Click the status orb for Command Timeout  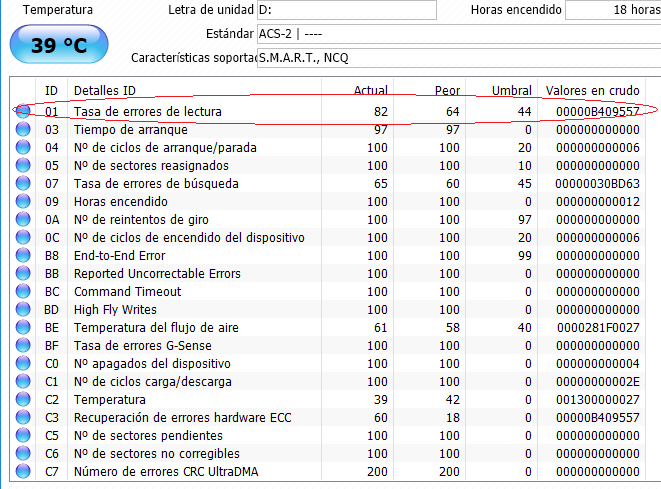pos(23,291)
